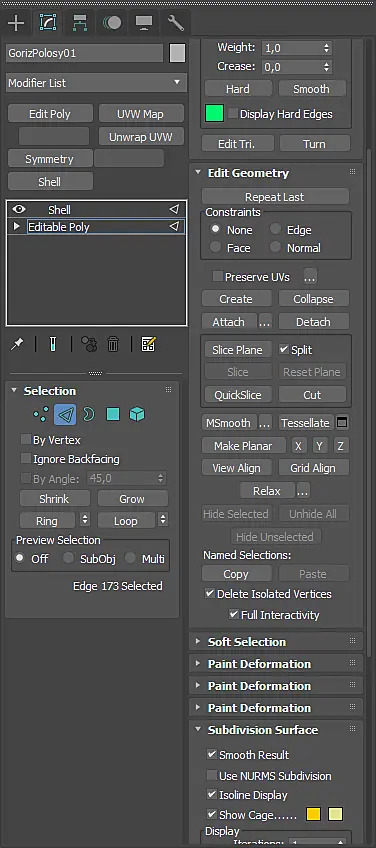Screen dimensions: 376x848
Task: Open the Create panel tab (plus icon)
Action: coord(16,23)
